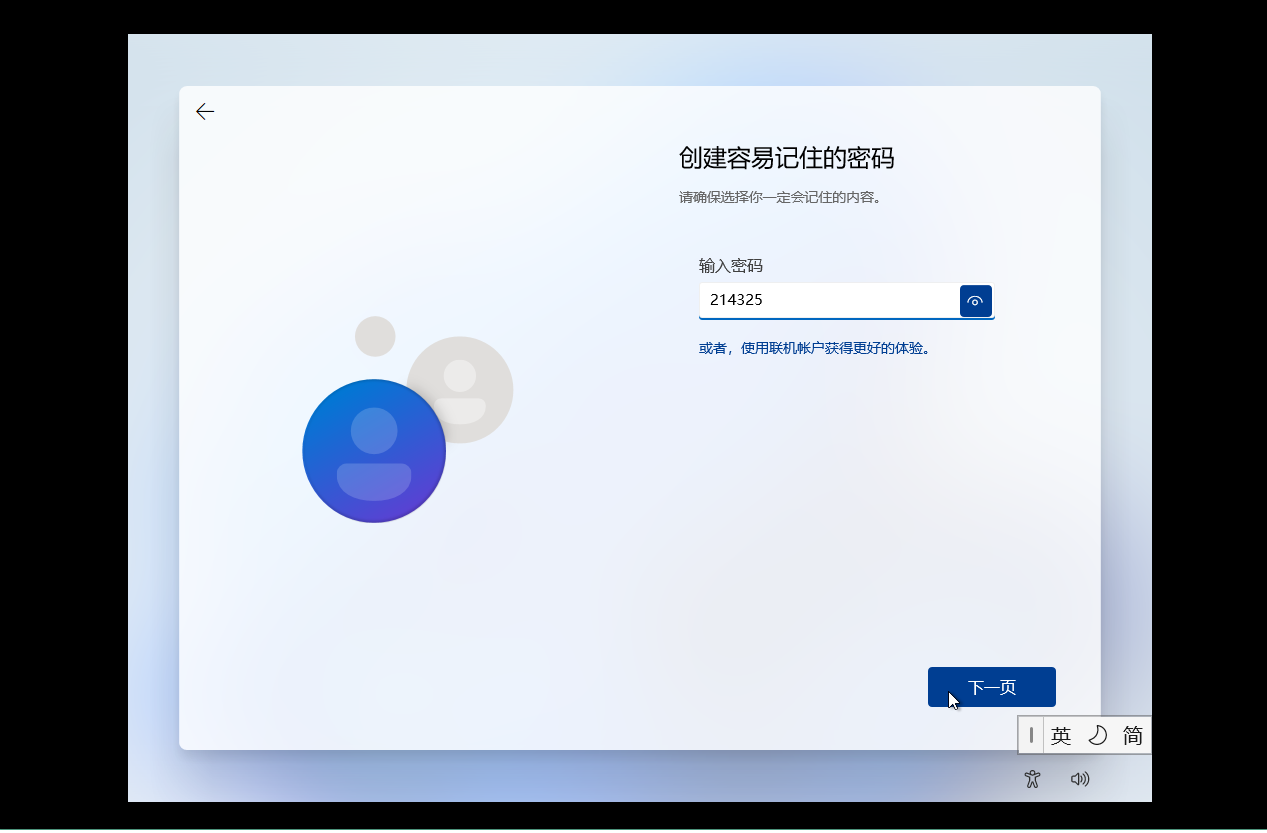The width and height of the screenshot is (1267, 833).
Task: Click the text 请确保选择你一定会记住的内容。
Action: 781,197
